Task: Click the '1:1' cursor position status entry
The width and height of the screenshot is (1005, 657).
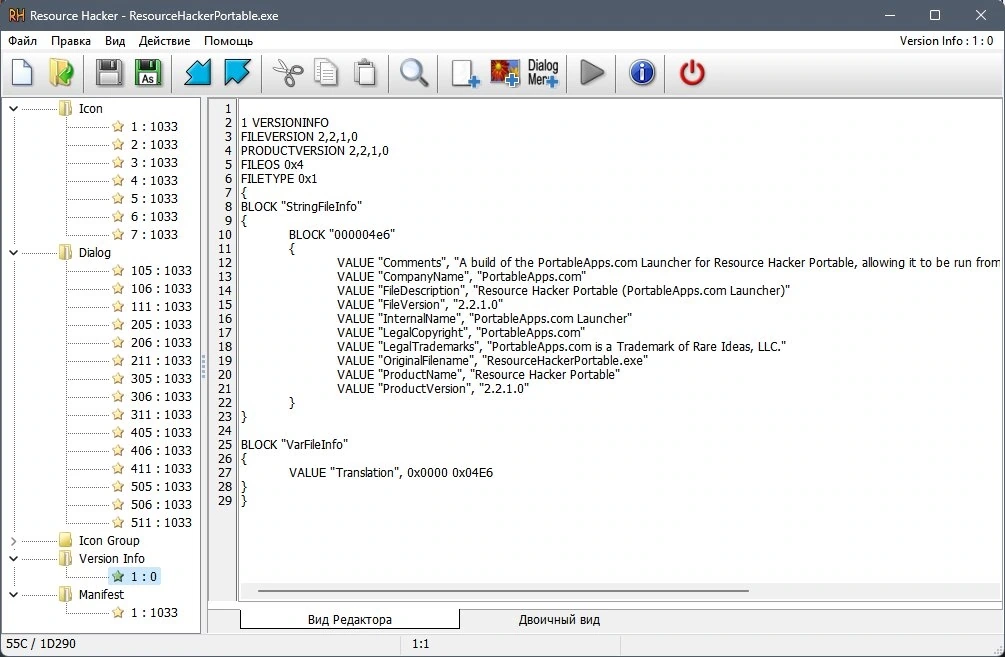Action: (x=420, y=644)
